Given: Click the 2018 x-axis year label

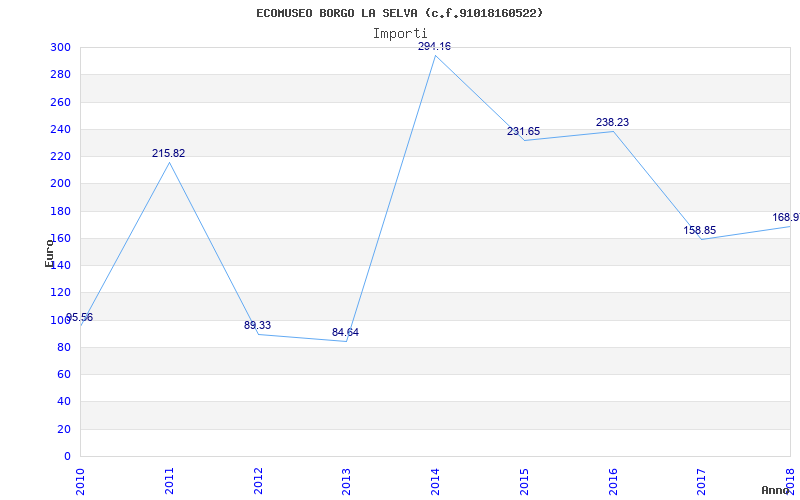Looking at the screenshot, I should coord(790,481).
